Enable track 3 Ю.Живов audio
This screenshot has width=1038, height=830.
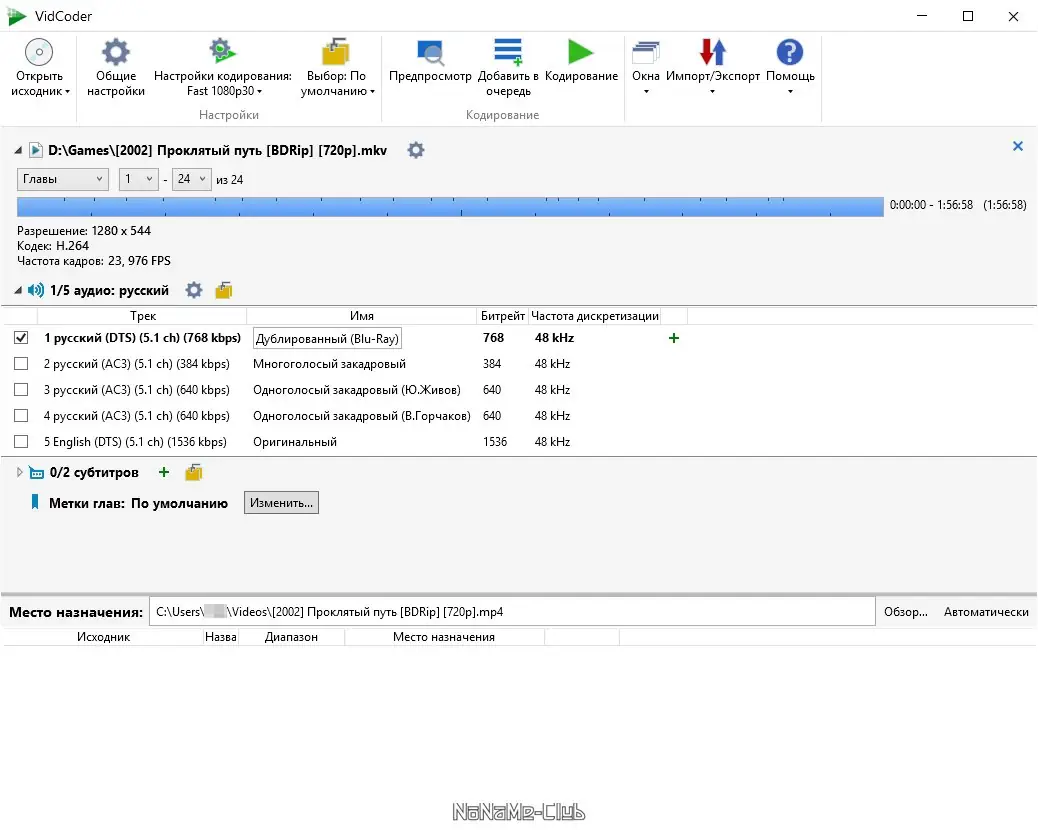pos(21,389)
